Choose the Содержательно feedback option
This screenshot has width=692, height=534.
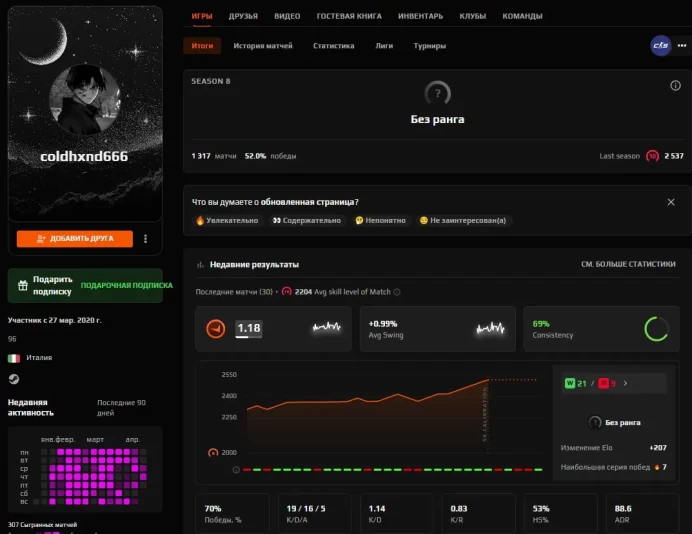[307, 220]
